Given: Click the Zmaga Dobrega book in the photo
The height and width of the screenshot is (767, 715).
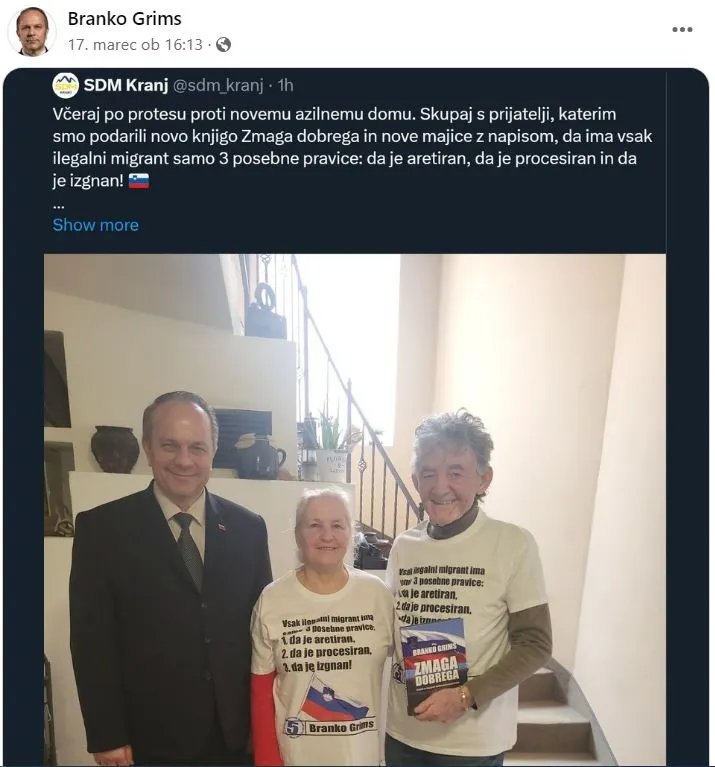Looking at the screenshot, I should click(x=433, y=664).
